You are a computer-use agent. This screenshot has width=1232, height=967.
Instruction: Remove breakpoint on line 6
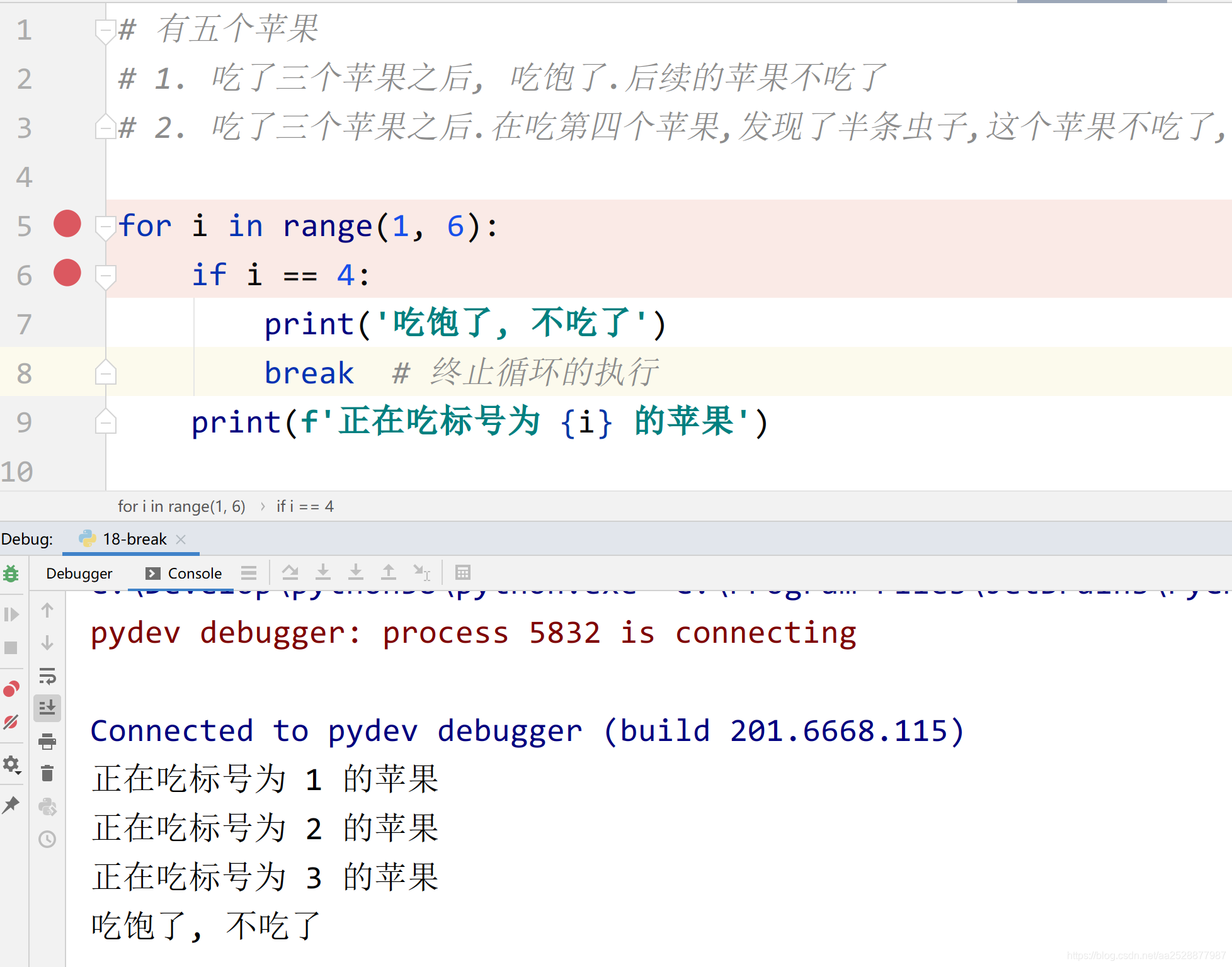pos(67,273)
